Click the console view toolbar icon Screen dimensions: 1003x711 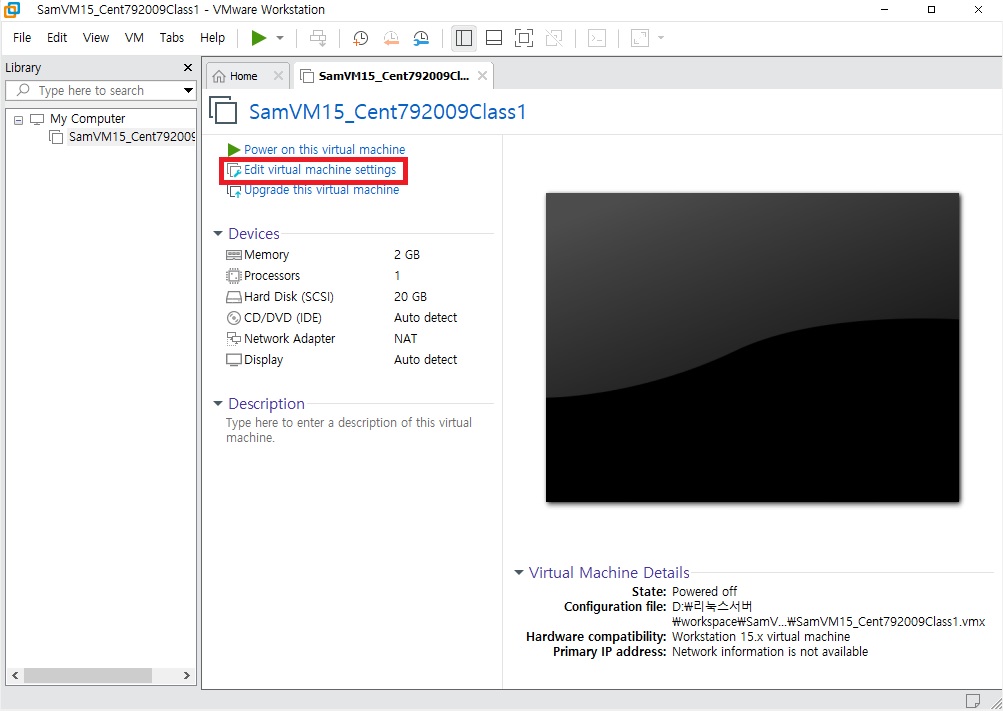(x=597, y=38)
